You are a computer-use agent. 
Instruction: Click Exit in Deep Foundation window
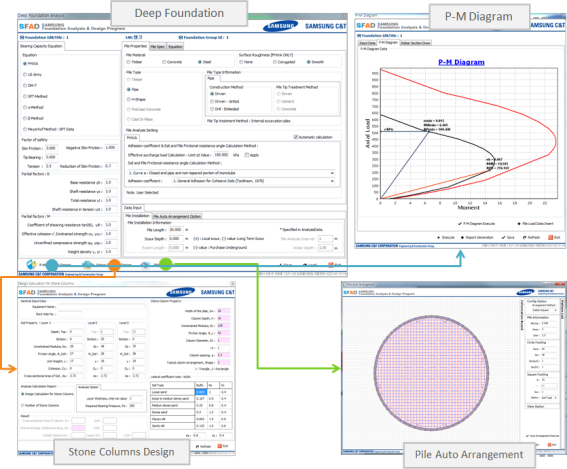(334, 265)
